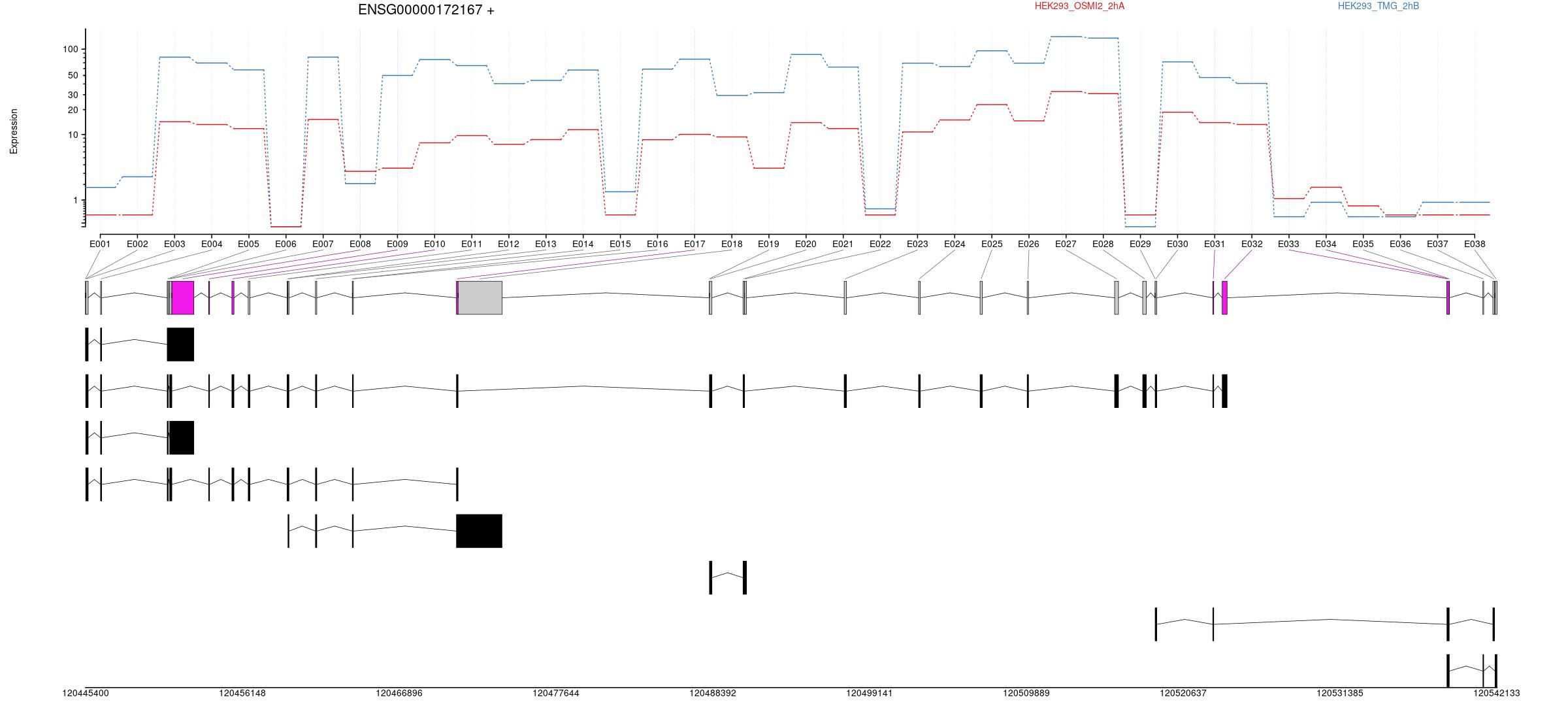Image resolution: width=1568 pixels, height=706 pixels.
Task: Select exon label E006
Action: point(286,244)
